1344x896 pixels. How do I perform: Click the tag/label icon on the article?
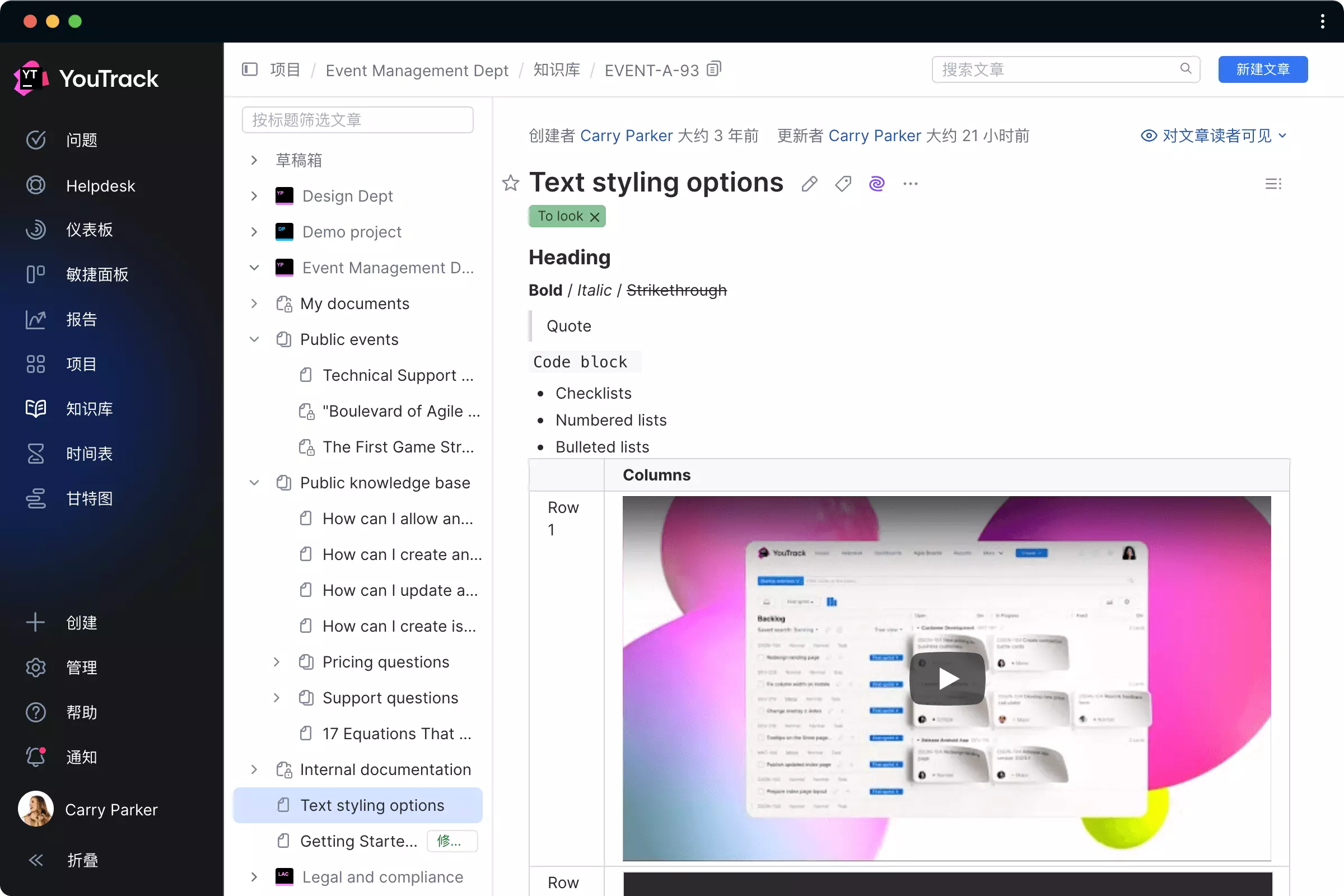(843, 184)
